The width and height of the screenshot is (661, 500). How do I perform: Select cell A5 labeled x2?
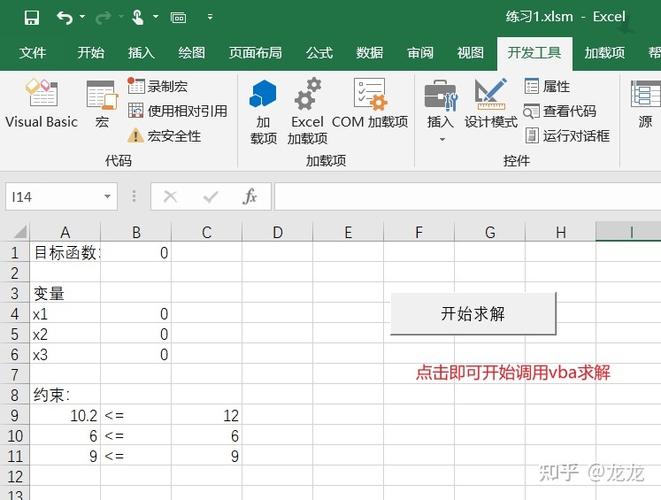[x=65, y=334]
